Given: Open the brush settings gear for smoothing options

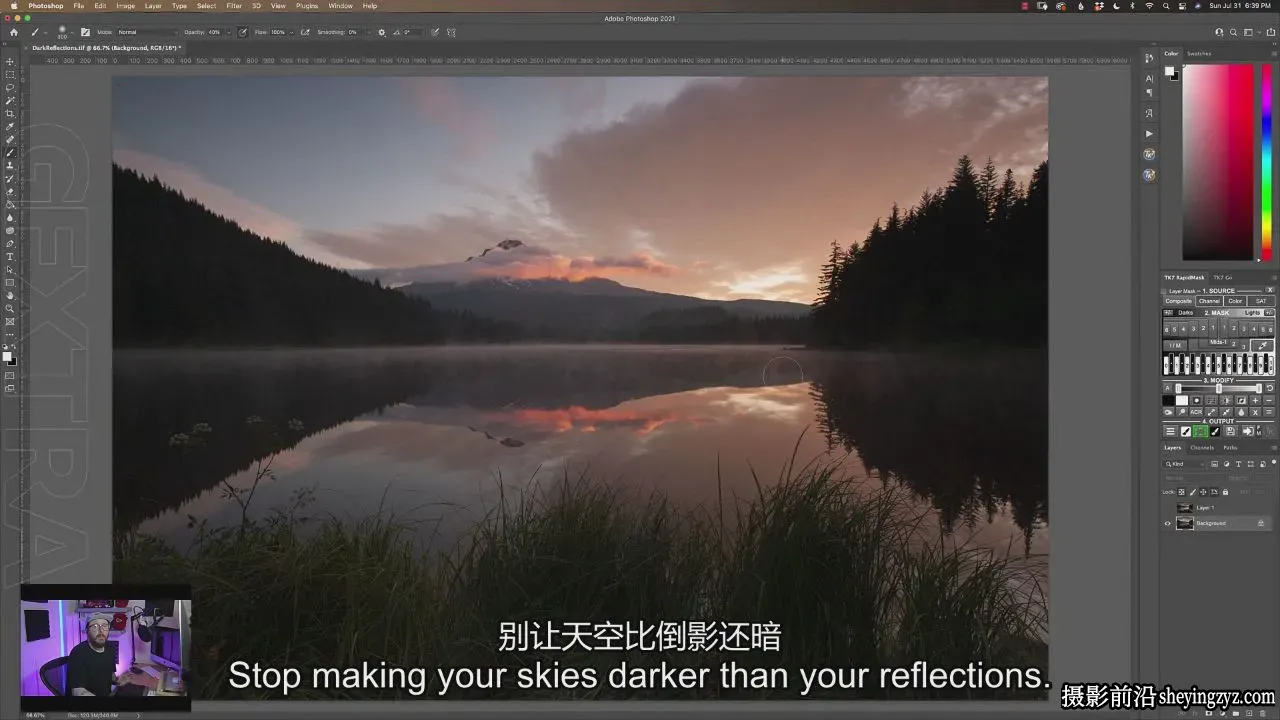Looking at the screenshot, I should 381,32.
